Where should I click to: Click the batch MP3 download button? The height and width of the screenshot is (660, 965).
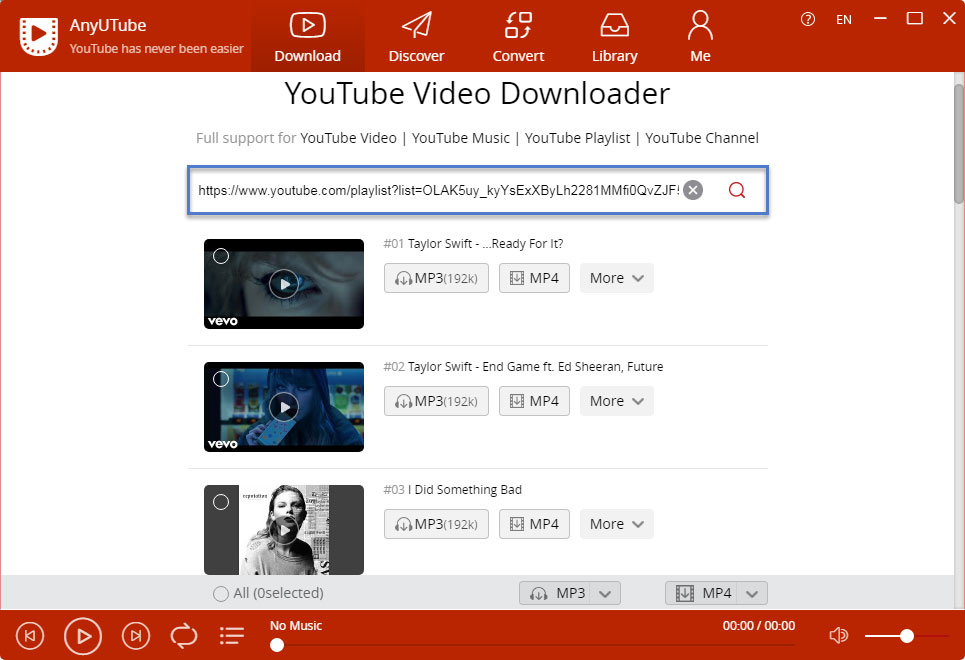(555, 594)
